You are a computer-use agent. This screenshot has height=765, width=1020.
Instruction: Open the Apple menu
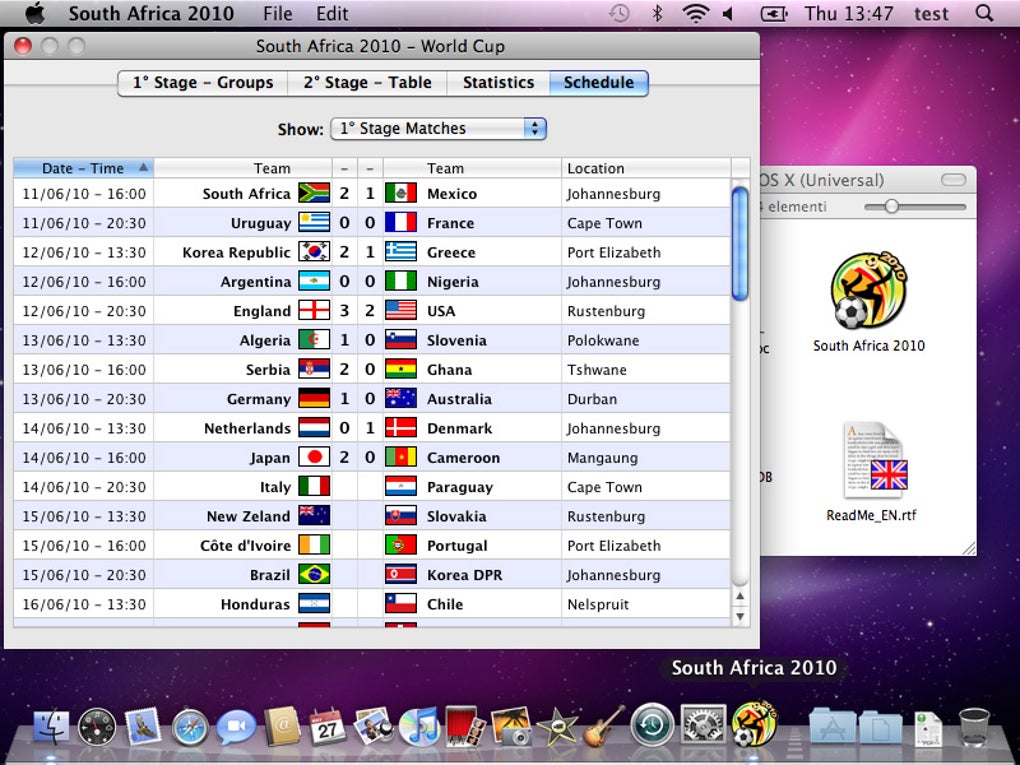35,13
